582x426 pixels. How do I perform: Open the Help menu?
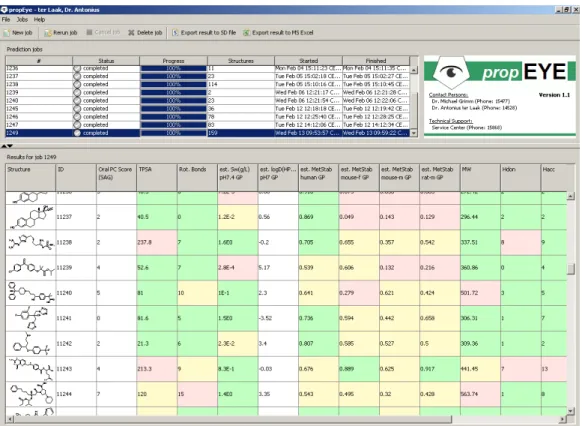pos(39,20)
